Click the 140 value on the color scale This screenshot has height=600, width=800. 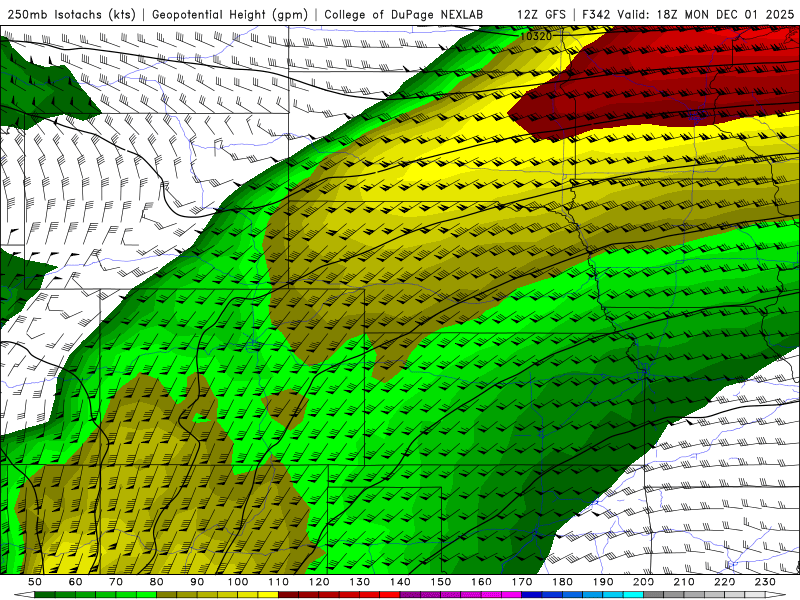(x=400, y=582)
